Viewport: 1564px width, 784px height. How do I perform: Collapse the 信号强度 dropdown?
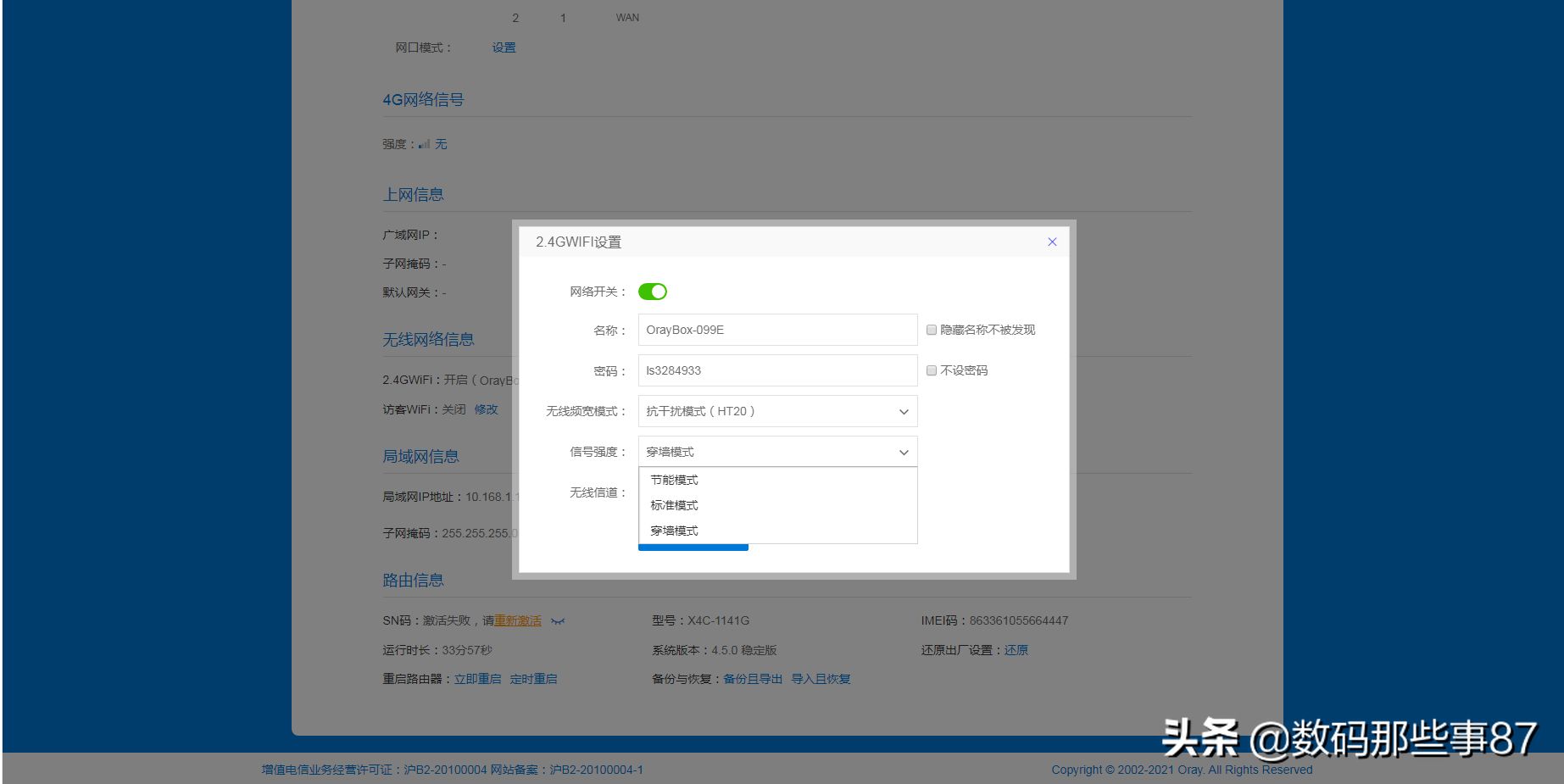[776, 452]
